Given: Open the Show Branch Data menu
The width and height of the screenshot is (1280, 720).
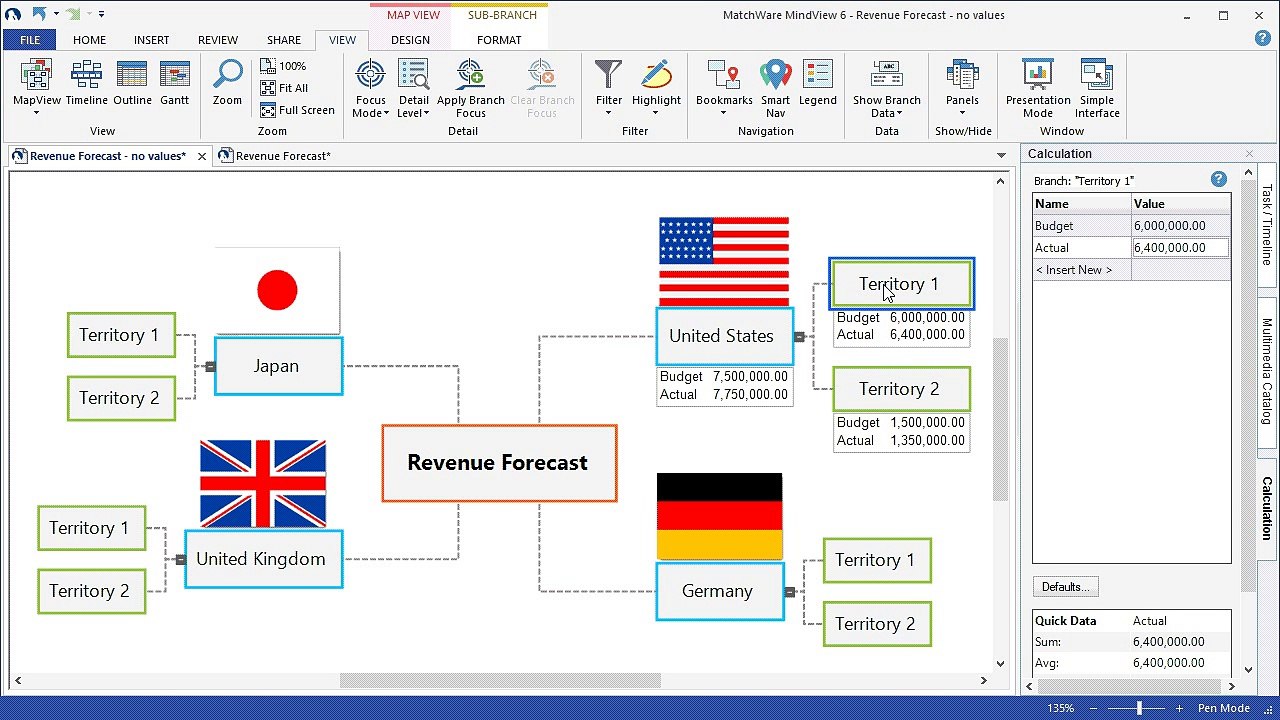Looking at the screenshot, I should [x=886, y=88].
